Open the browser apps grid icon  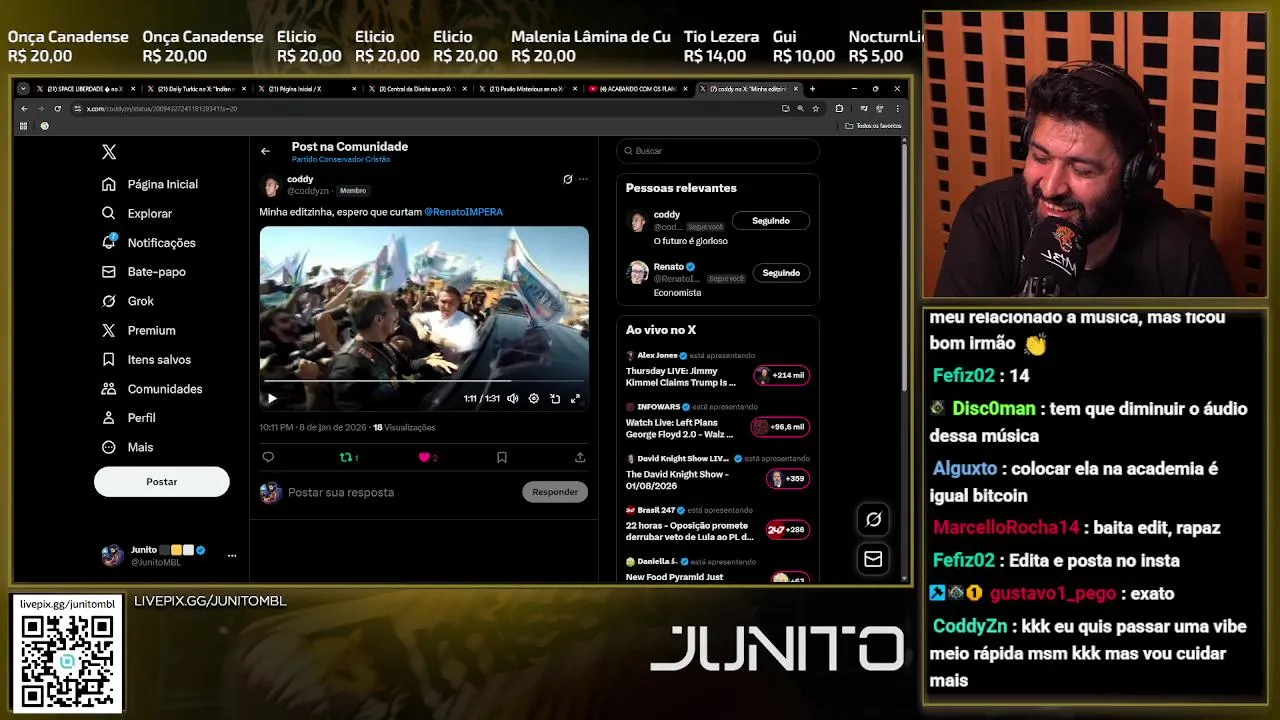pos(23,126)
